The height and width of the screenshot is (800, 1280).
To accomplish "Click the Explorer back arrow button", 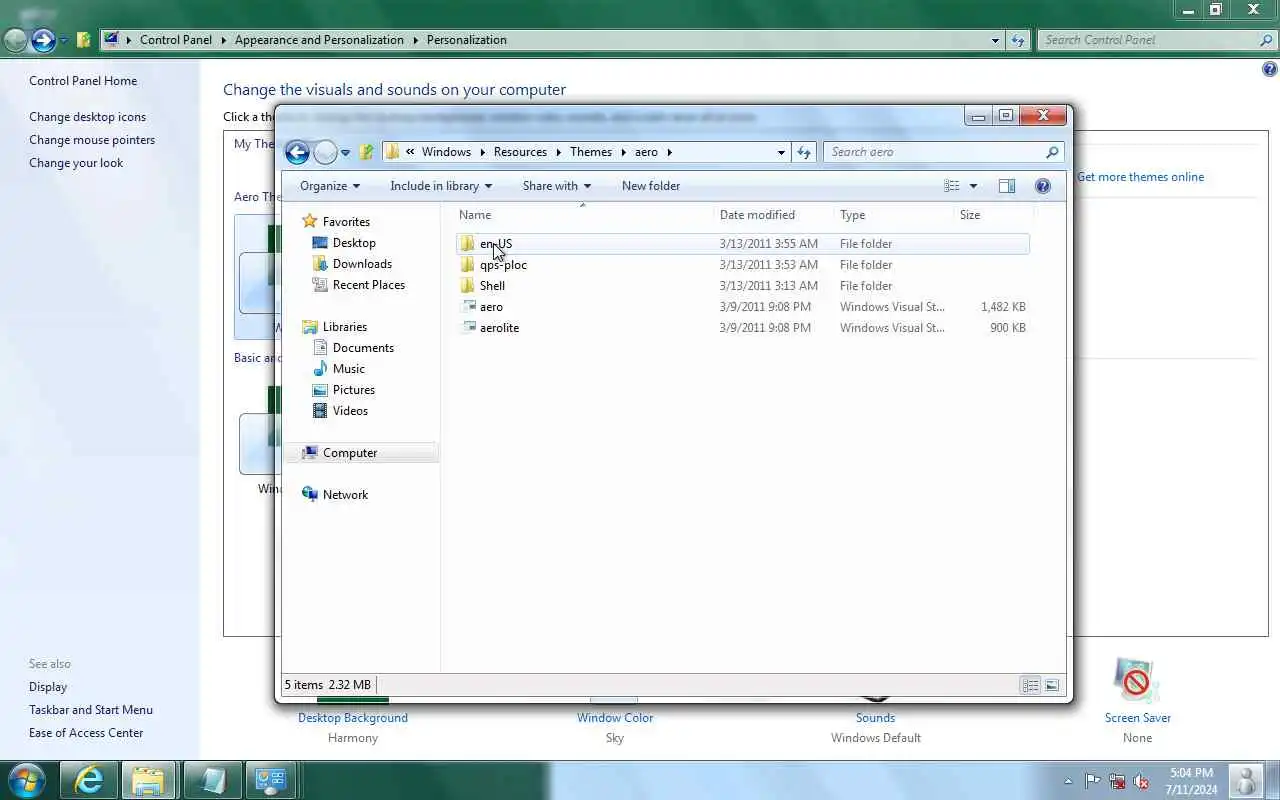I will point(297,152).
